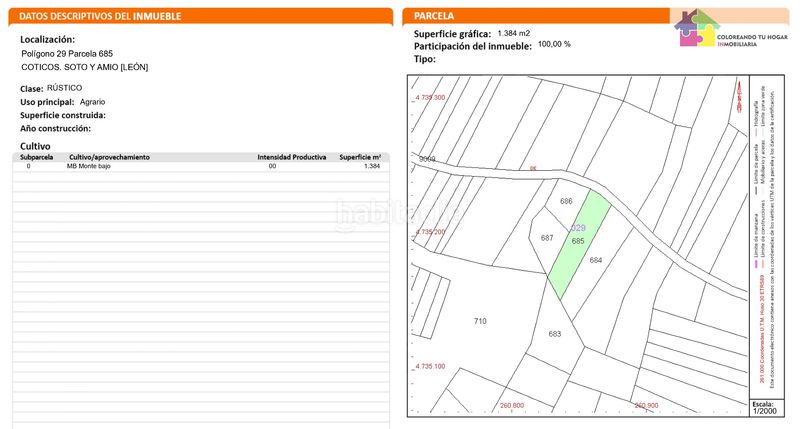
Task: Click the road label 9009 on the map
Action: pyautogui.click(x=428, y=159)
